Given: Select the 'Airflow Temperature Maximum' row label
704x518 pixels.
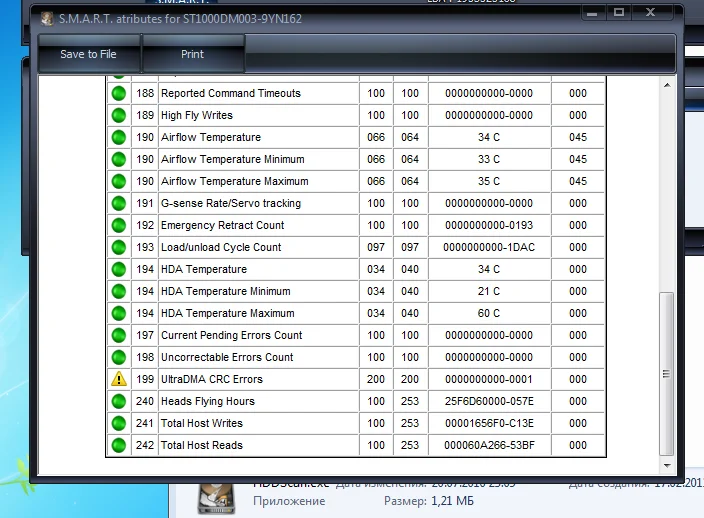Looking at the screenshot, I should click(x=234, y=181).
